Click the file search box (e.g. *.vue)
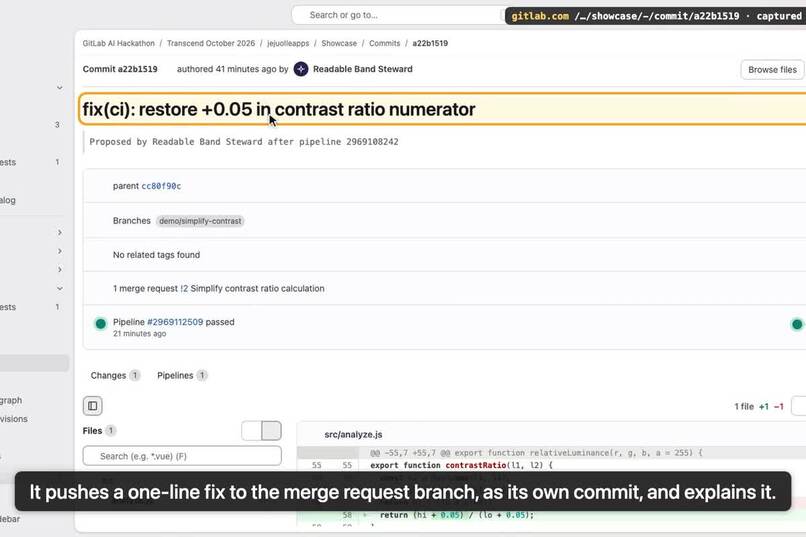806x537 pixels. (182, 456)
